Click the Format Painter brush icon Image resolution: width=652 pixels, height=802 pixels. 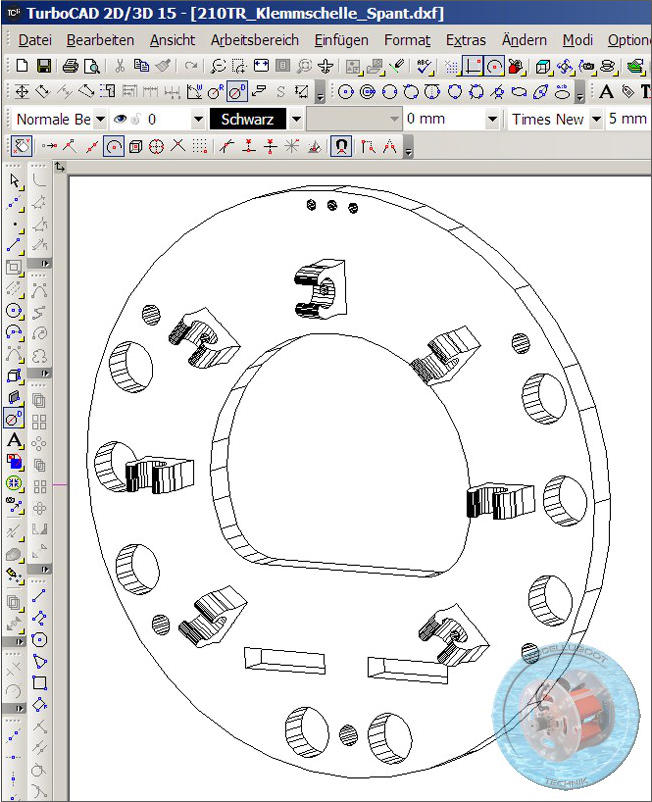click(x=163, y=65)
